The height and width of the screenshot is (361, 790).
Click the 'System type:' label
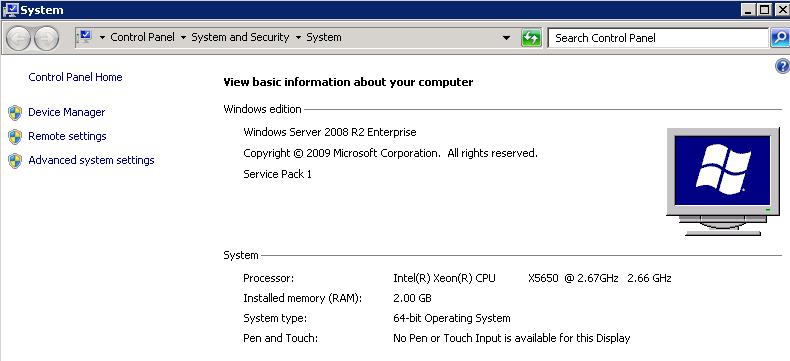pos(275,318)
